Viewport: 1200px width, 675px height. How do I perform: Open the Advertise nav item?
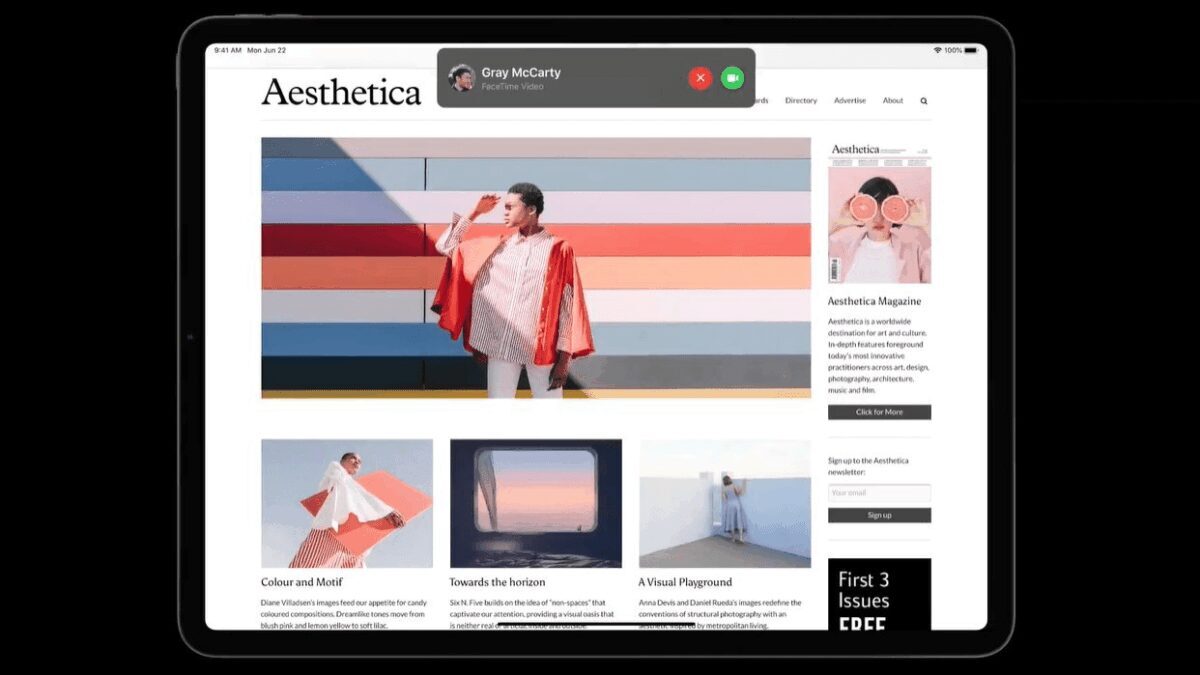click(x=850, y=101)
